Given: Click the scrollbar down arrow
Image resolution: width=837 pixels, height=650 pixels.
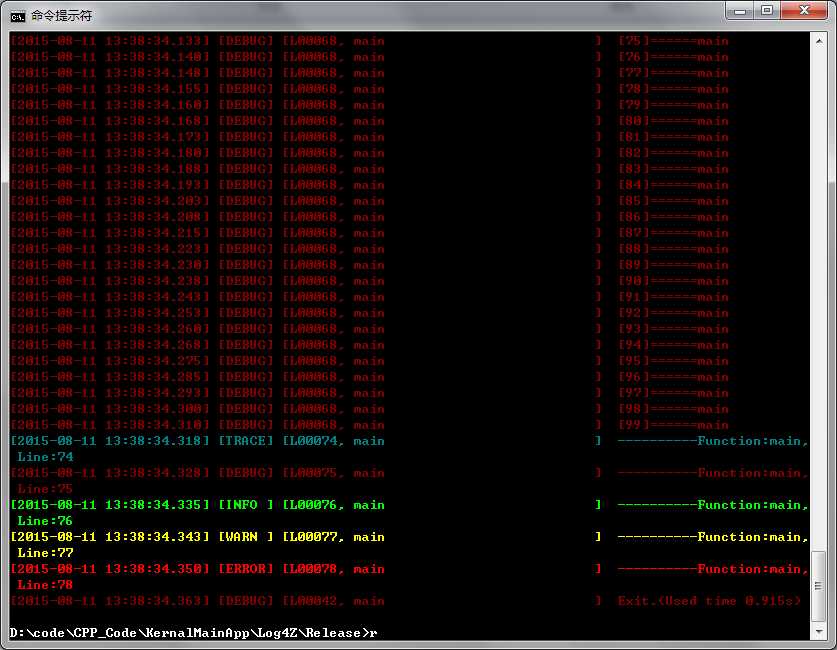Looking at the screenshot, I should pos(819,632).
